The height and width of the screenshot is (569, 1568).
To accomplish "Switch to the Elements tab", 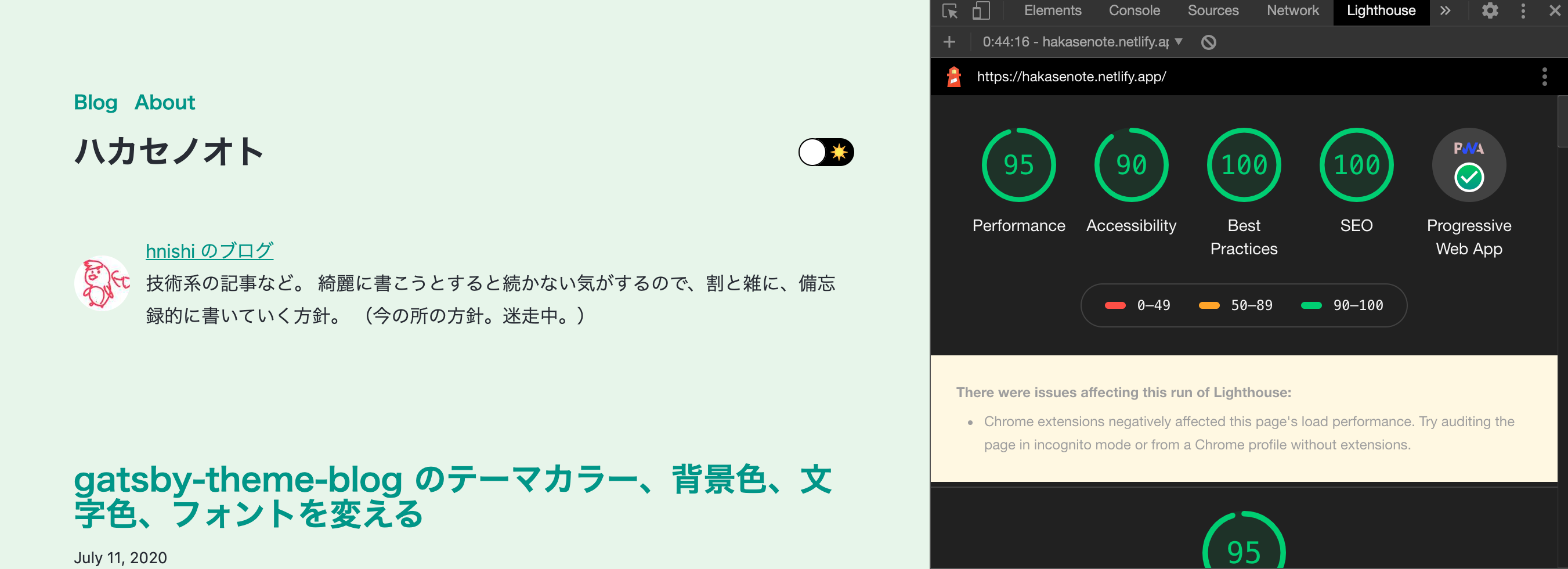I will 1053,11.
